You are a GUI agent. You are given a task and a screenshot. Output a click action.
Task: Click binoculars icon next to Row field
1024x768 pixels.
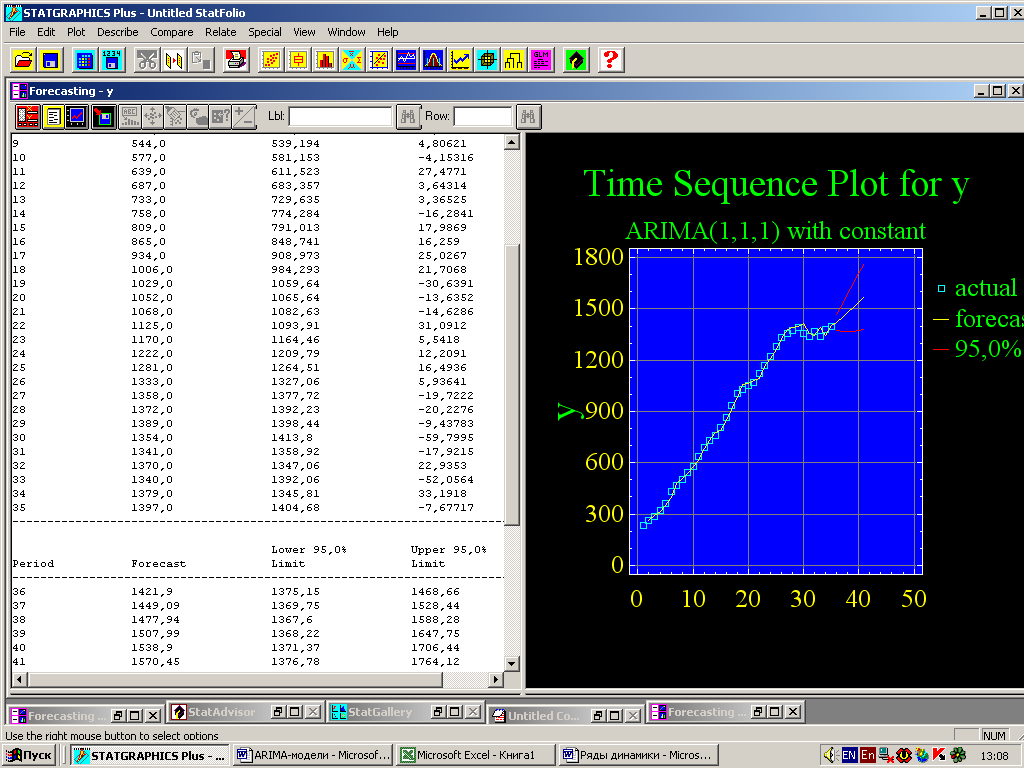click(x=528, y=117)
